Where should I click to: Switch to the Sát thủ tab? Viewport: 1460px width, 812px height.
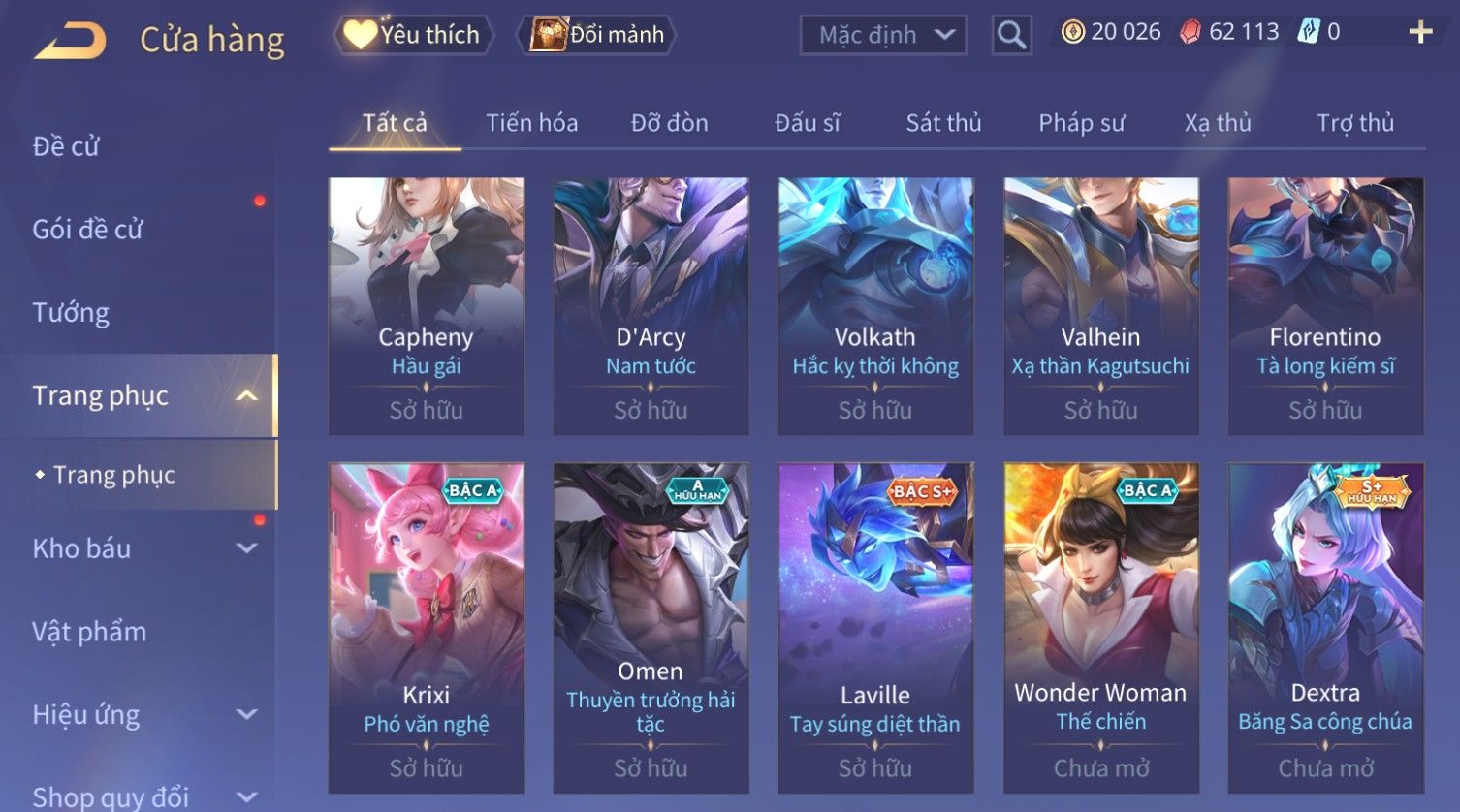click(943, 123)
